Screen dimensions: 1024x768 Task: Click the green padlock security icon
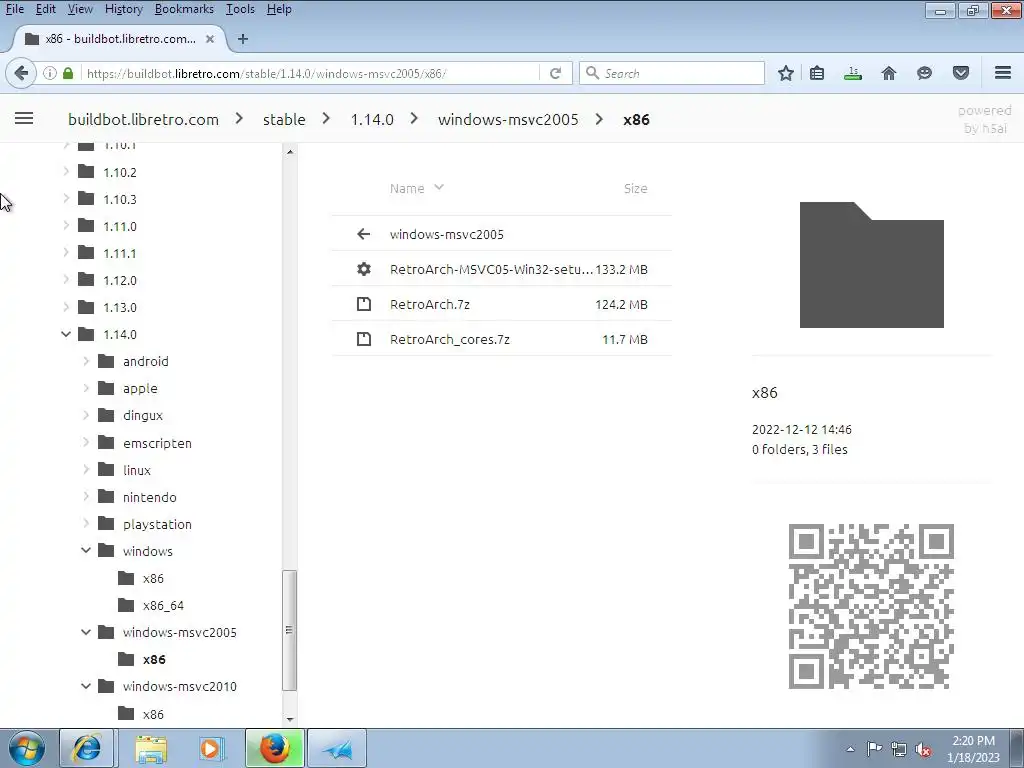[67, 73]
